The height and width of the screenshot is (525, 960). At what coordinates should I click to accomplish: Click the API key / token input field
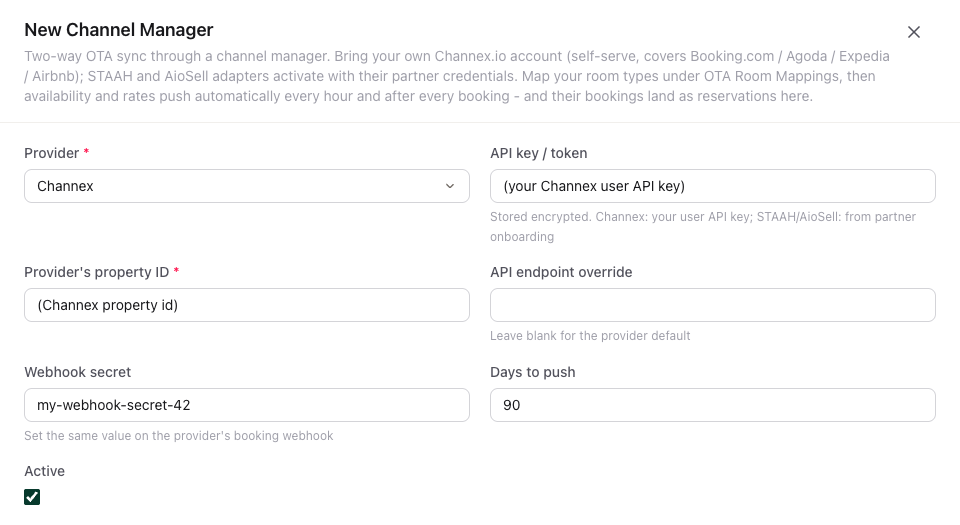point(713,186)
